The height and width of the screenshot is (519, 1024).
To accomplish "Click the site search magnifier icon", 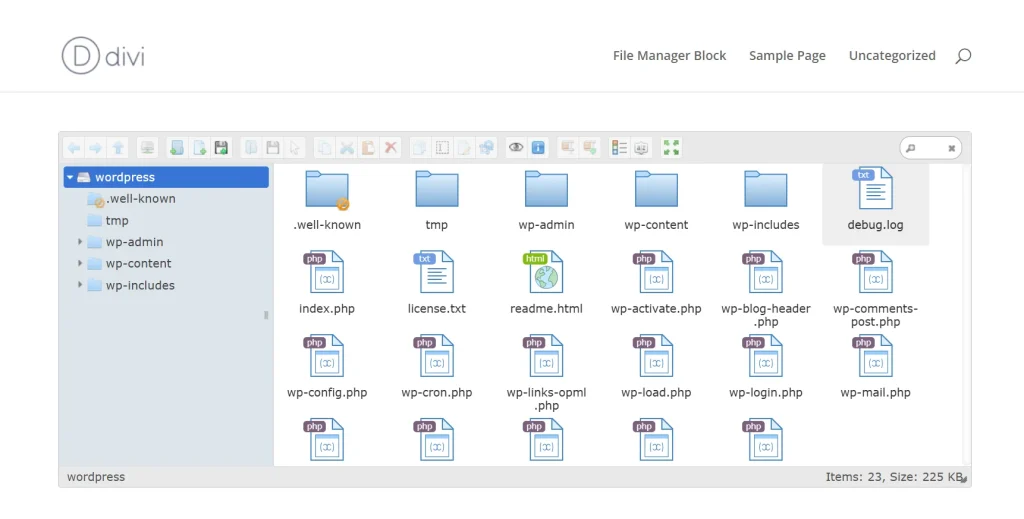I will 963,56.
